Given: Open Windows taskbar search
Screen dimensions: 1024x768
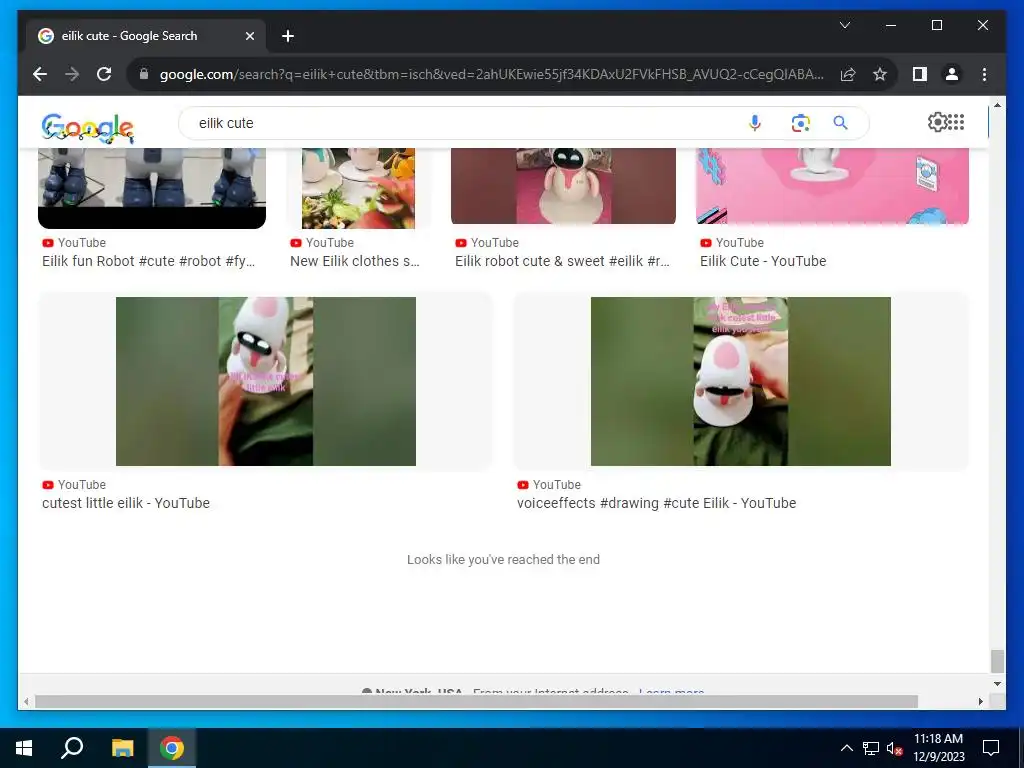Looking at the screenshot, I should (72, 748).
